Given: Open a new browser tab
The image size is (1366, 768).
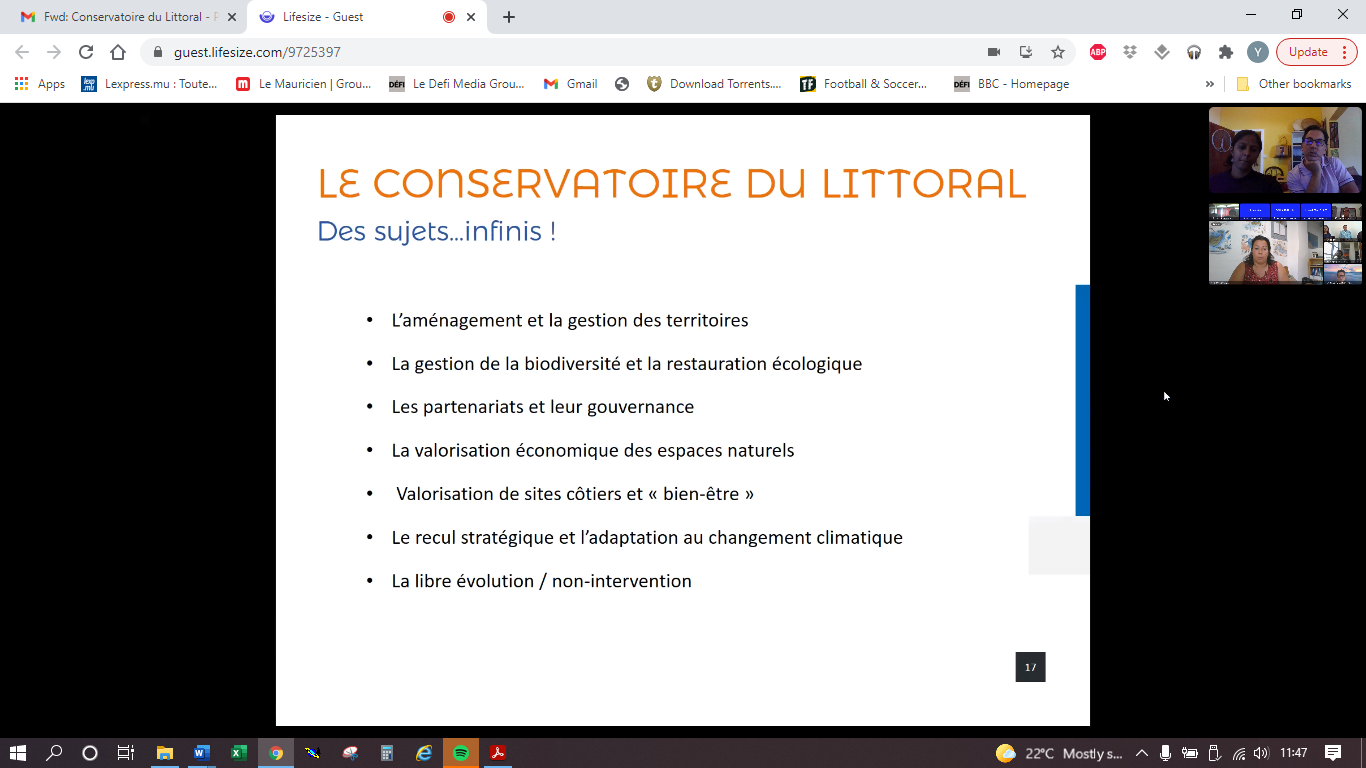Looking at the screenshot, I should 509,17.
